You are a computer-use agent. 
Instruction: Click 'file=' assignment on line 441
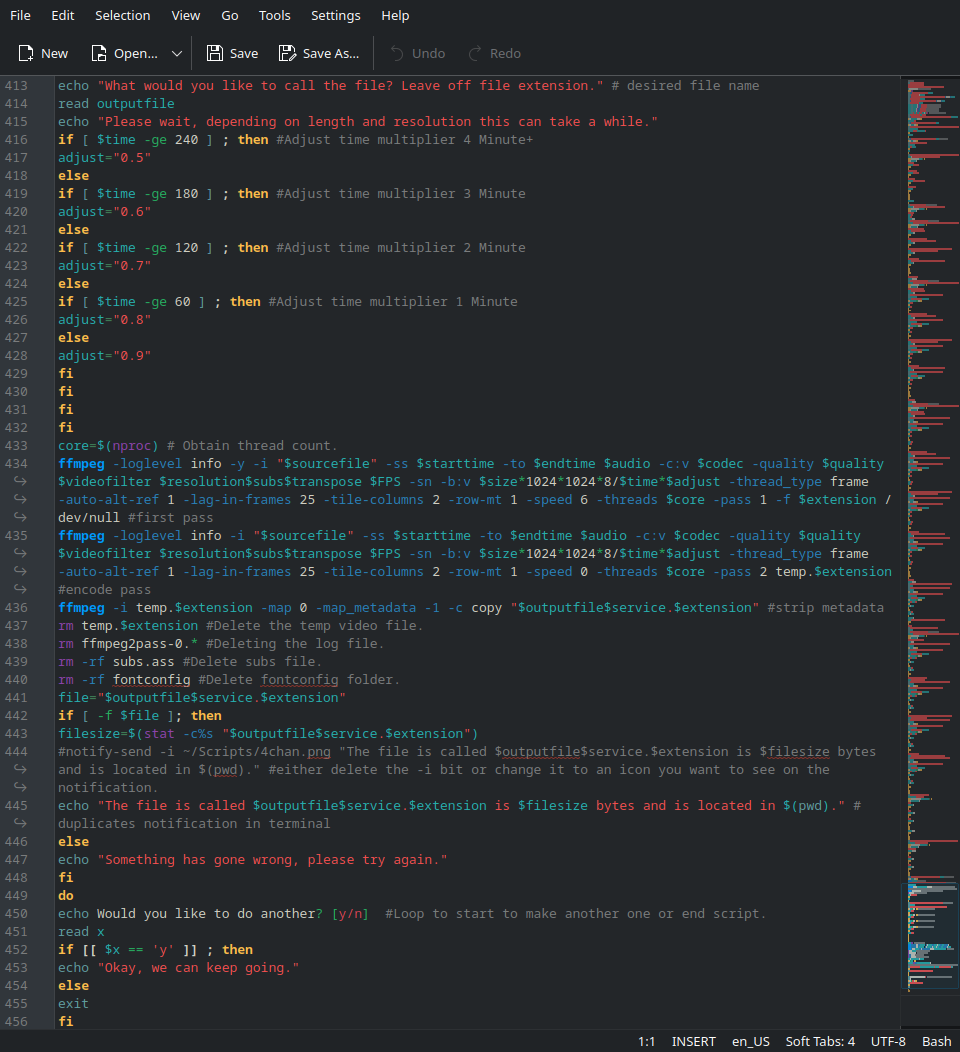coord(77,697)
